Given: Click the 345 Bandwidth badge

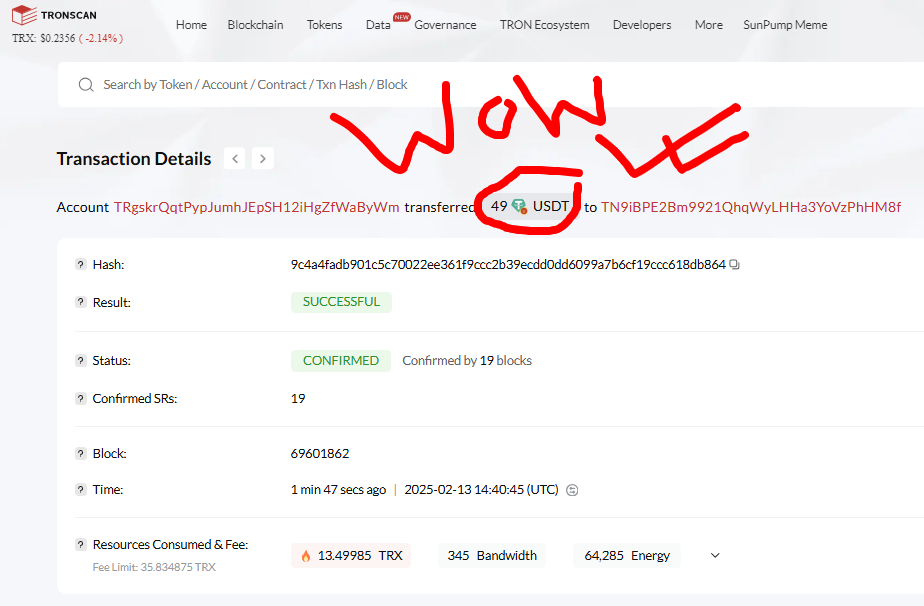Looking at the screenshot, I should coord(491,556).
